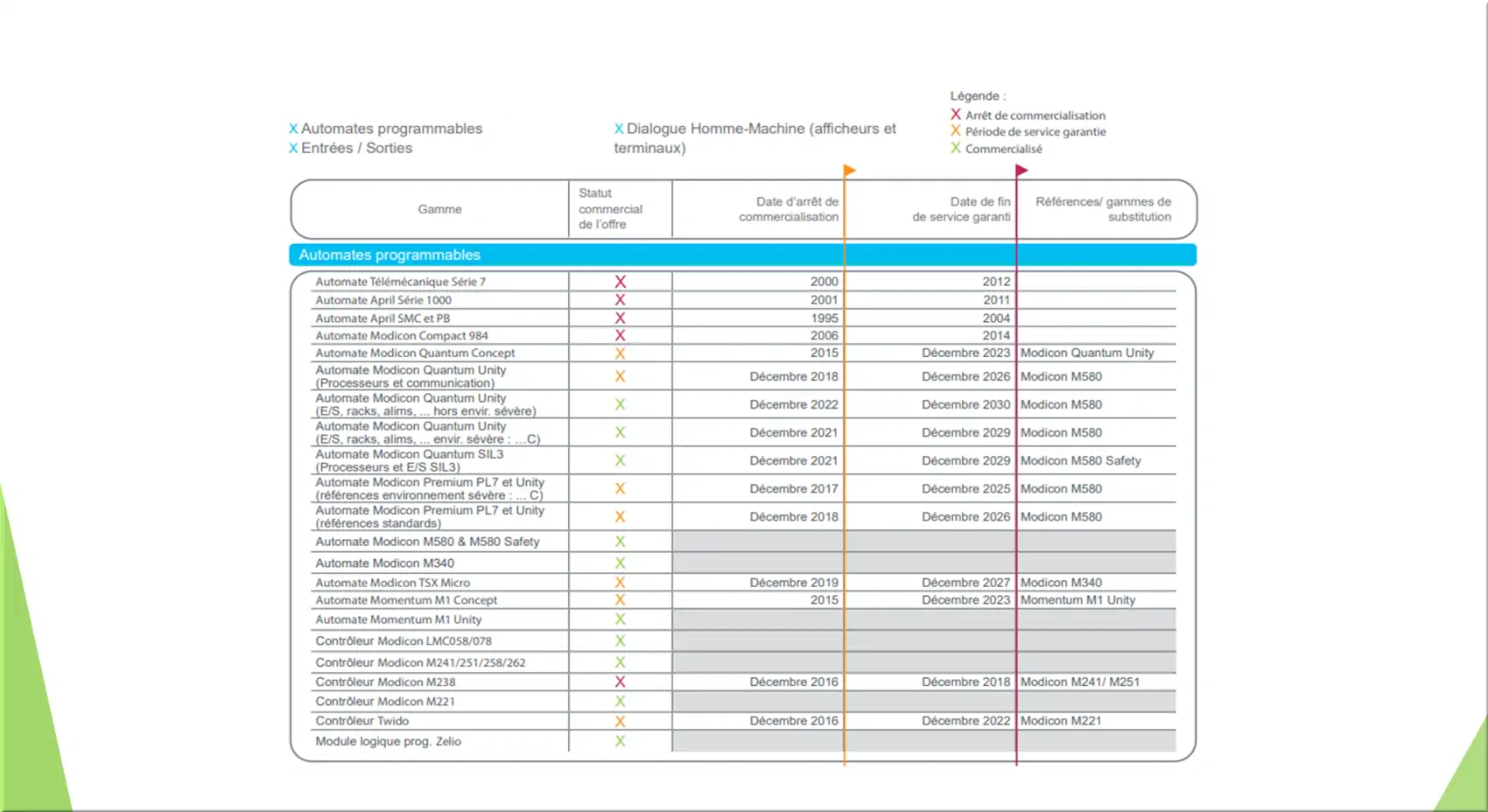Click the stop date 2000 for Série 7

[x=824, y=282]
